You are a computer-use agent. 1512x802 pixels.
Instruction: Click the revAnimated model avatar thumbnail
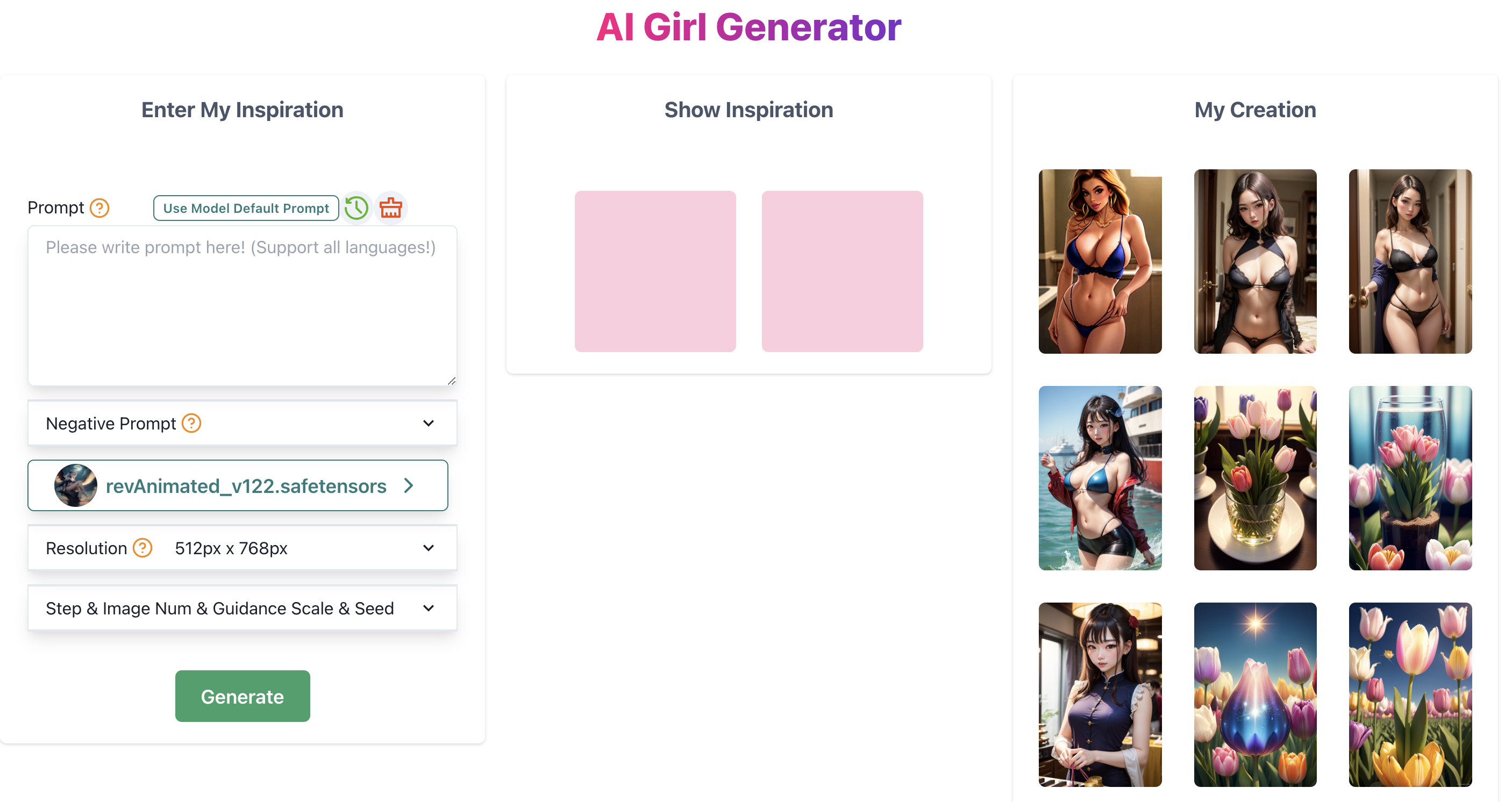pyautogui.click(x=76, y=485)
